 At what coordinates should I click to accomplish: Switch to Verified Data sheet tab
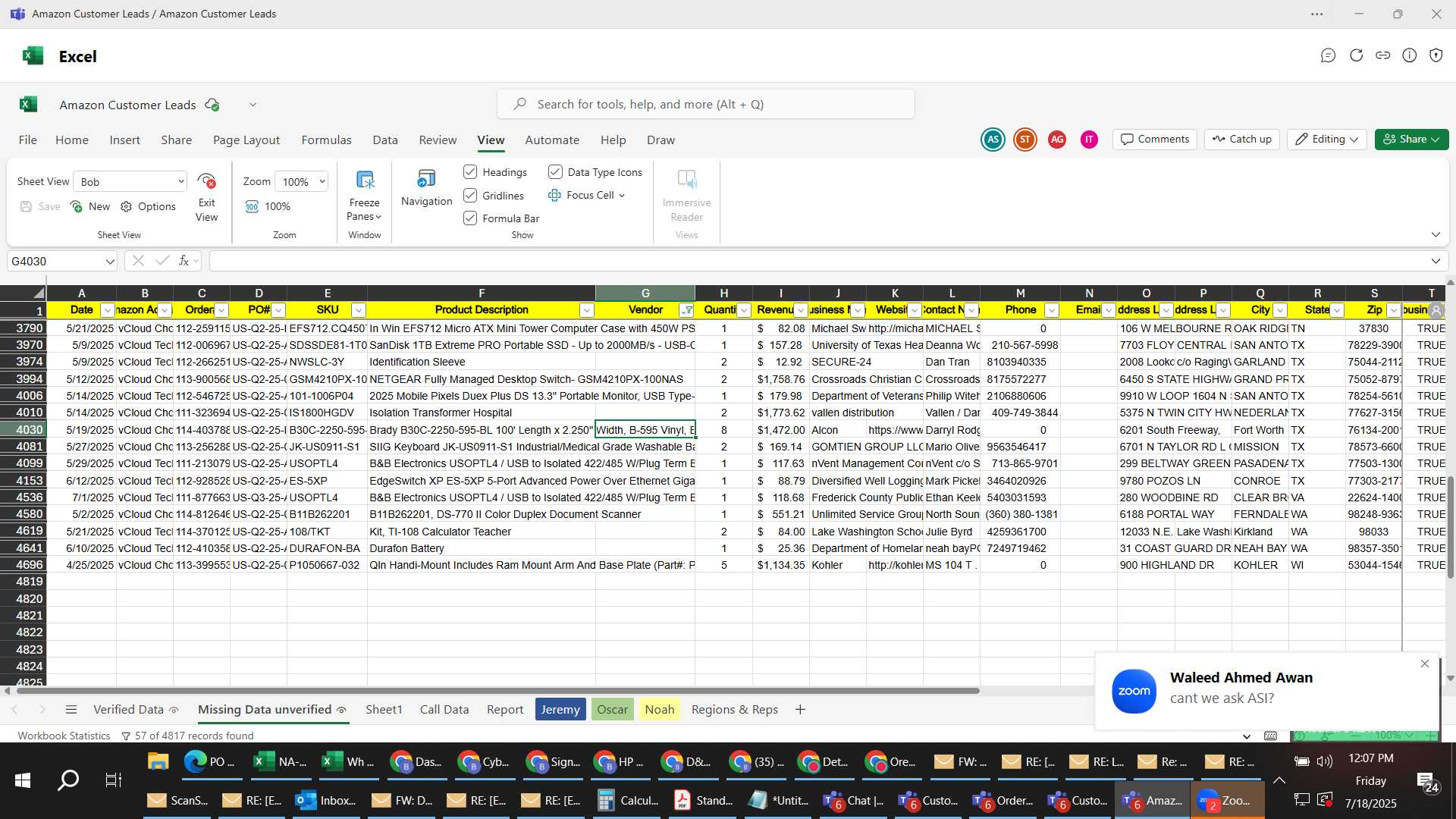(x=136, y=710)
